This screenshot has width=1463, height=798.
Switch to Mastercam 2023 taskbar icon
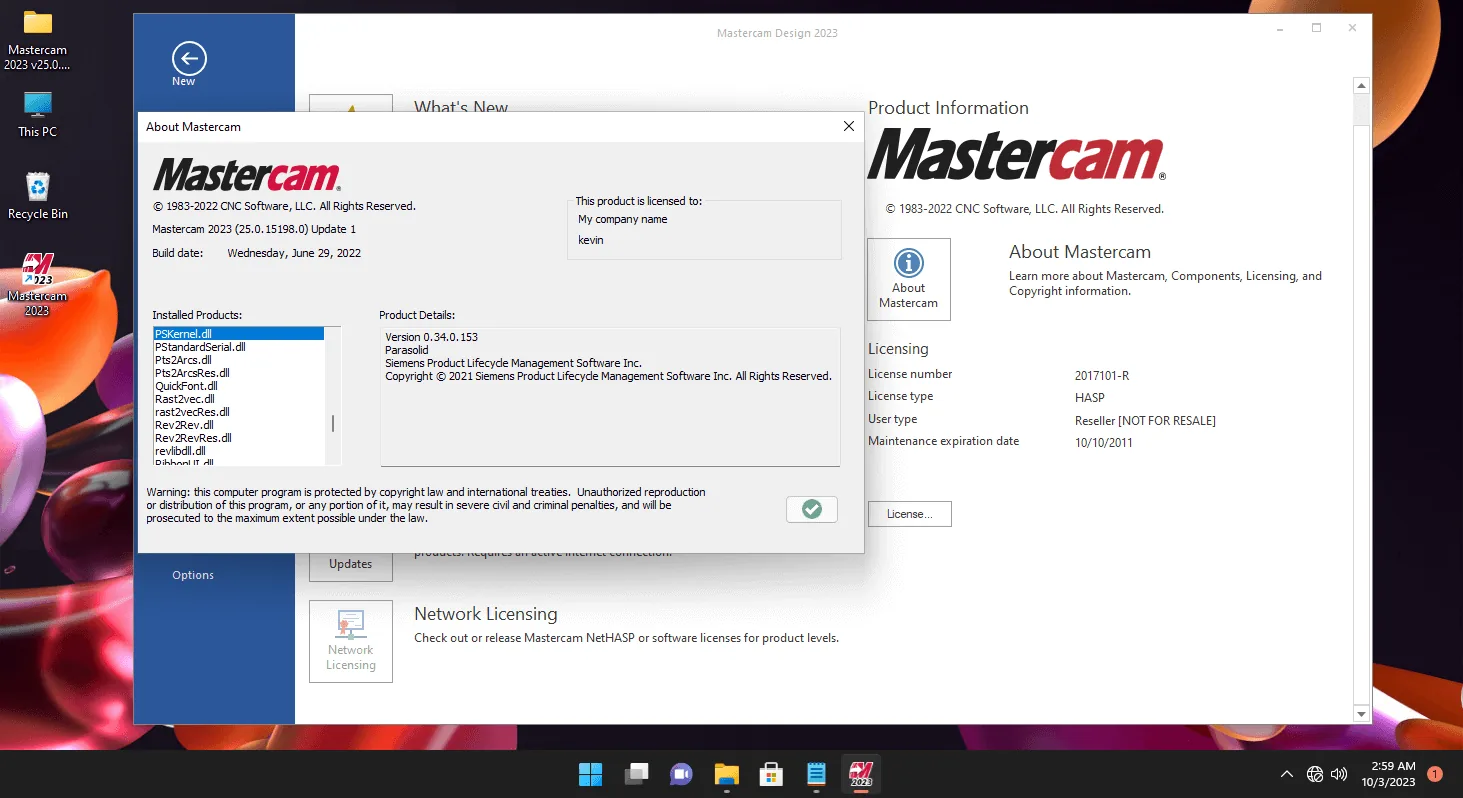[x=861, y=774]
